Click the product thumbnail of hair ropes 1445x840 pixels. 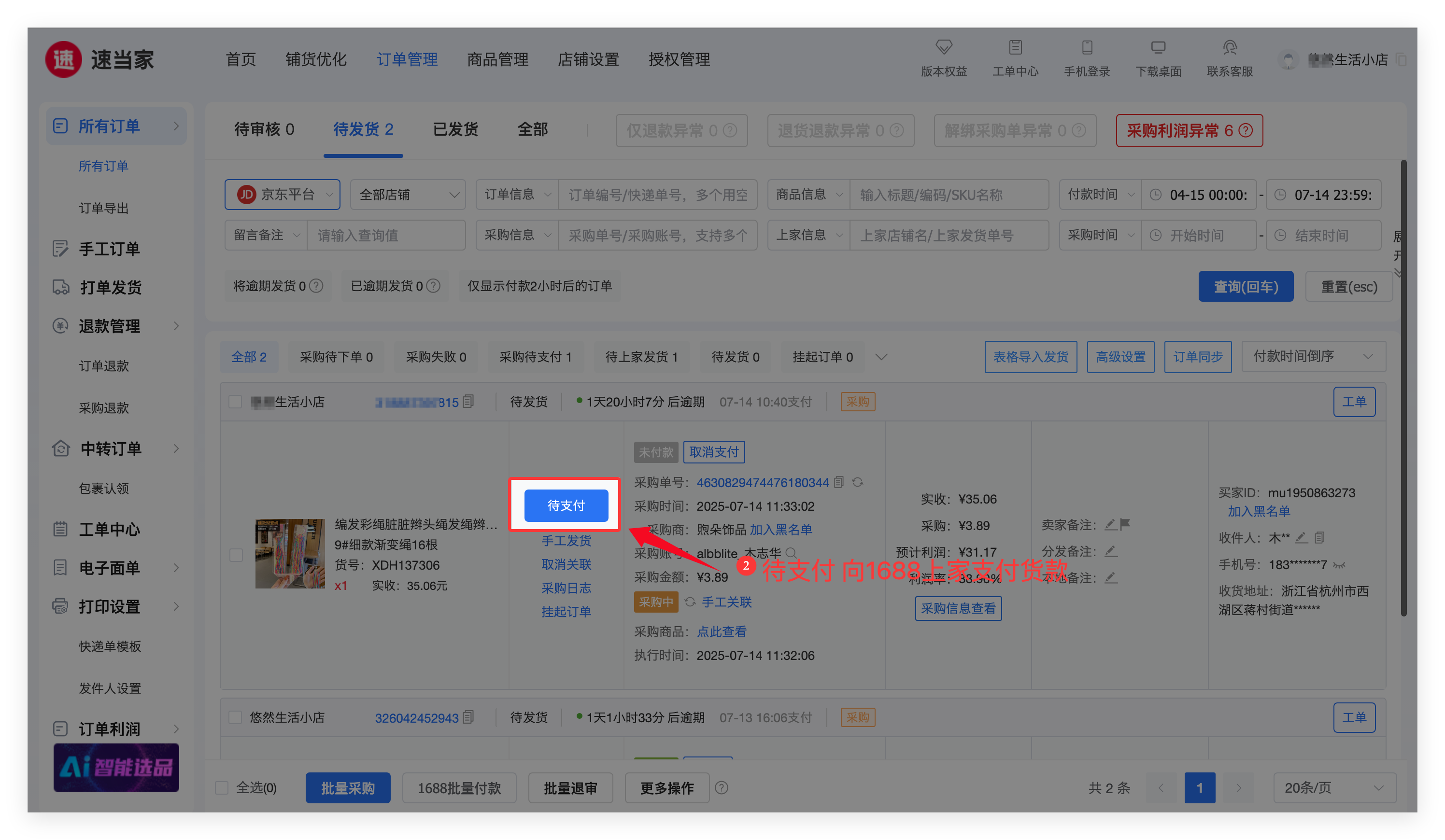click(x=290, y=554)
